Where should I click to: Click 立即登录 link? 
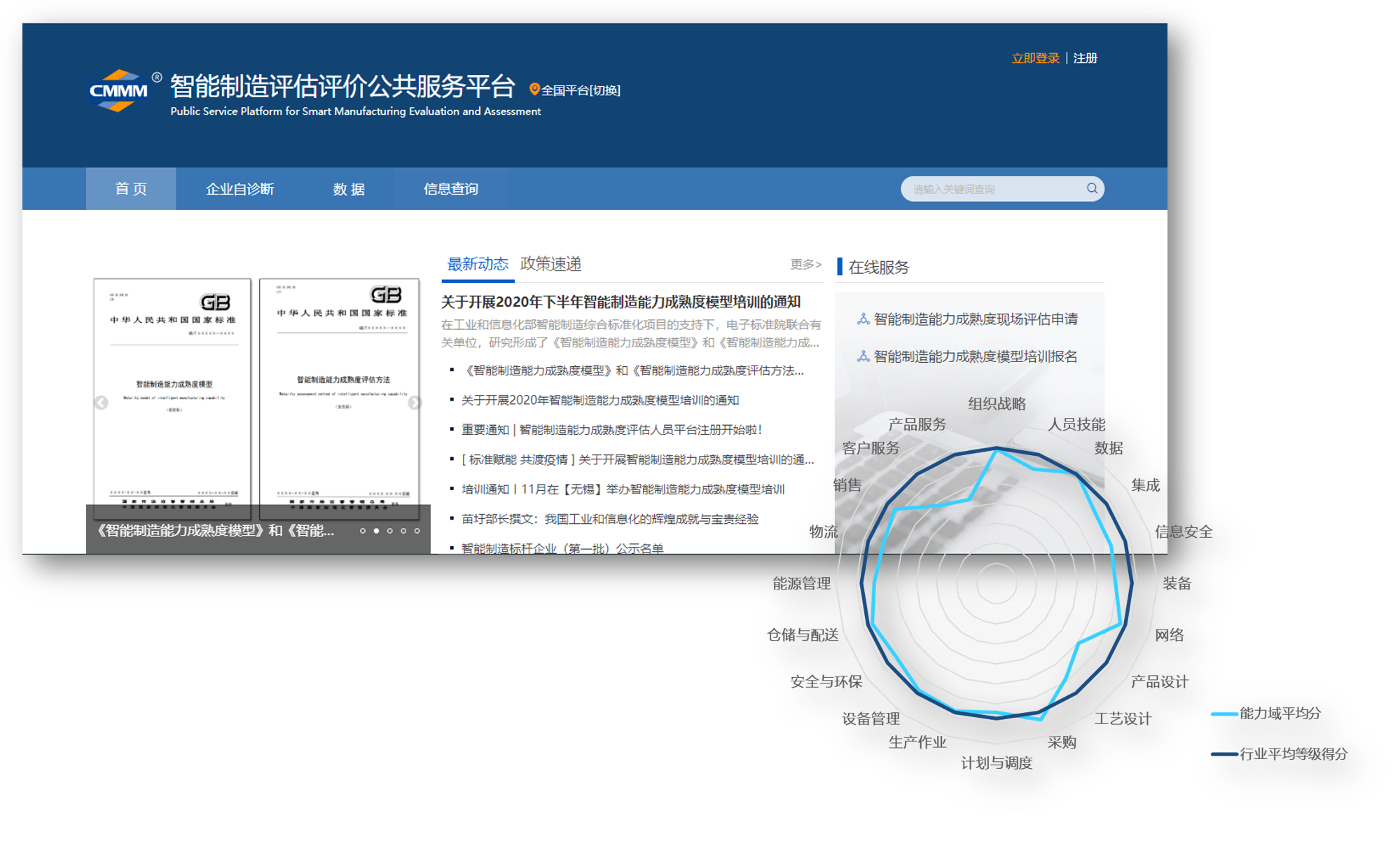1035,58
